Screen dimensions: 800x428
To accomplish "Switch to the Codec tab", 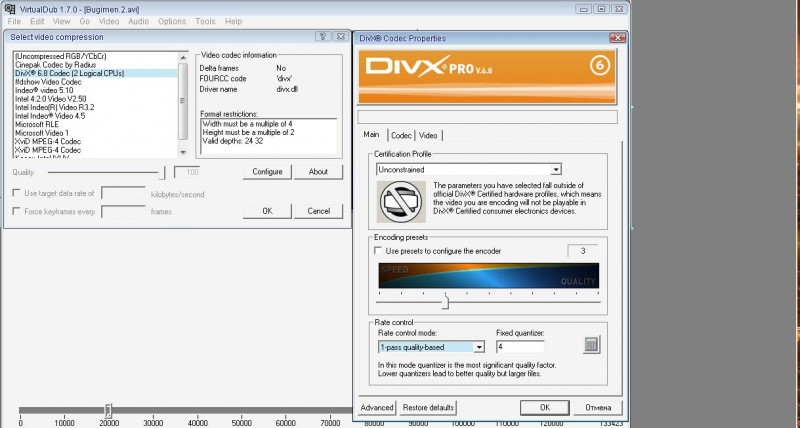I will click(401, 135).
